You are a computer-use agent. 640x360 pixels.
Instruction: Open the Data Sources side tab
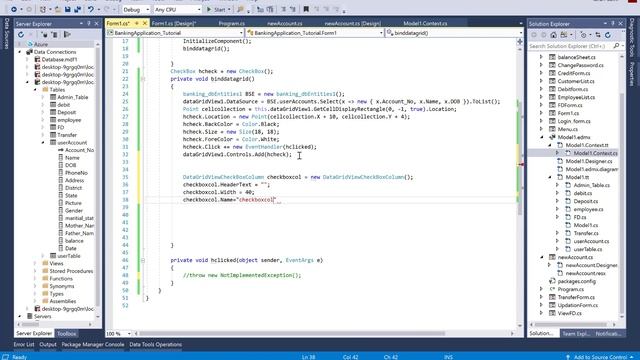[6, 34]
